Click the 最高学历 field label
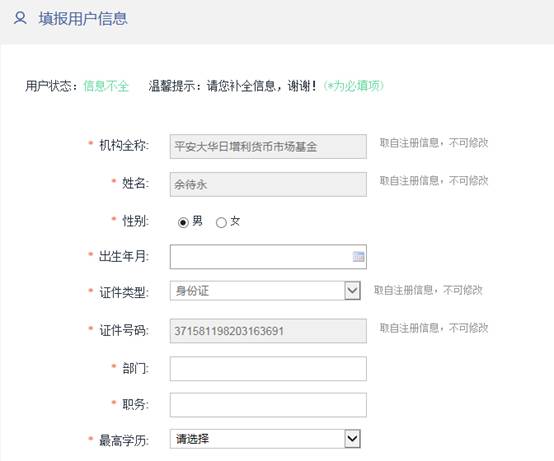 point(124,440)
